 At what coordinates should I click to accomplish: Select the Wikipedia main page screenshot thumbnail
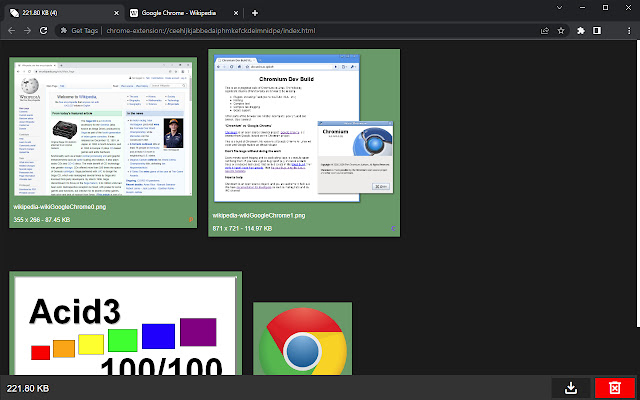[103, 129]
